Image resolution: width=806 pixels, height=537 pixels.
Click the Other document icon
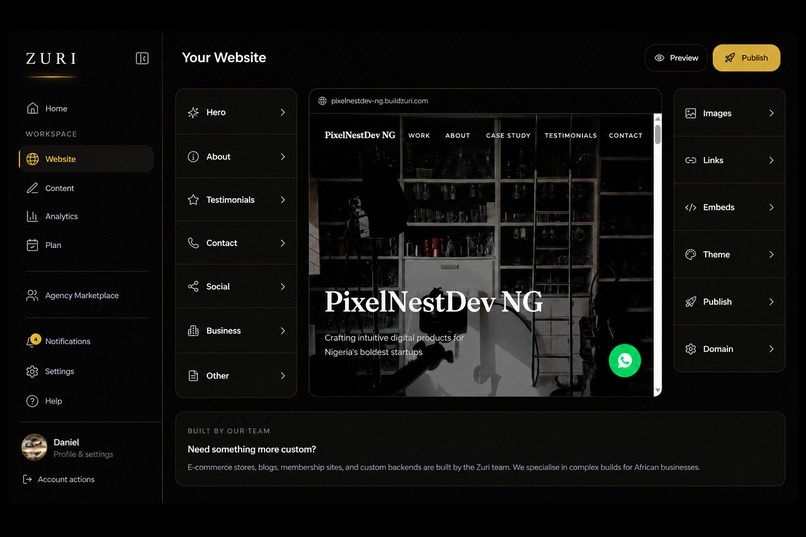tap(193, 376)
